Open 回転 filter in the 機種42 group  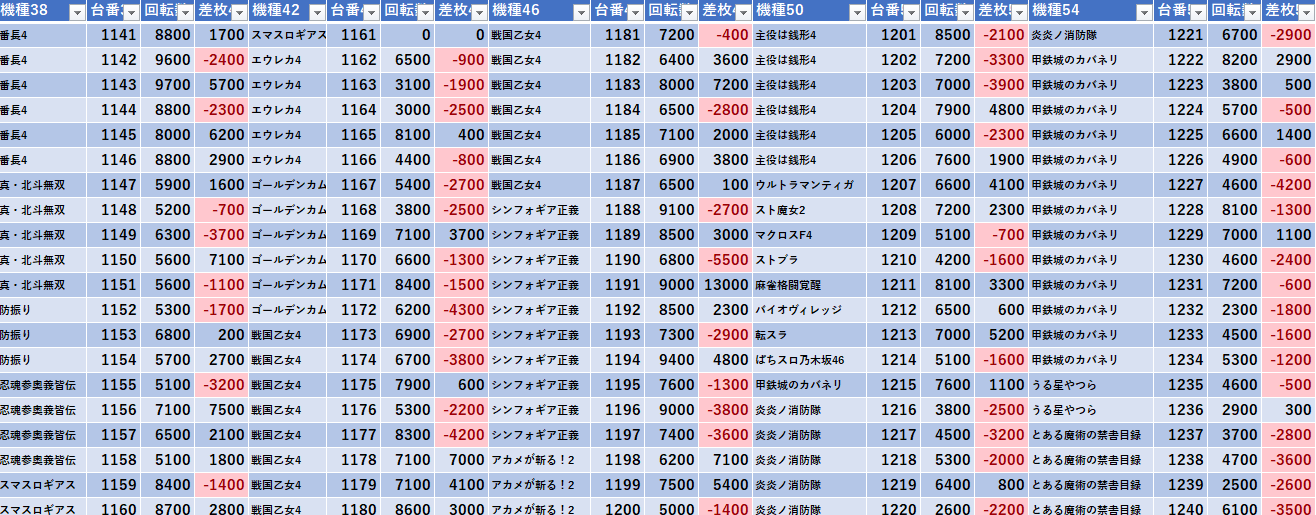click(423, 12)
